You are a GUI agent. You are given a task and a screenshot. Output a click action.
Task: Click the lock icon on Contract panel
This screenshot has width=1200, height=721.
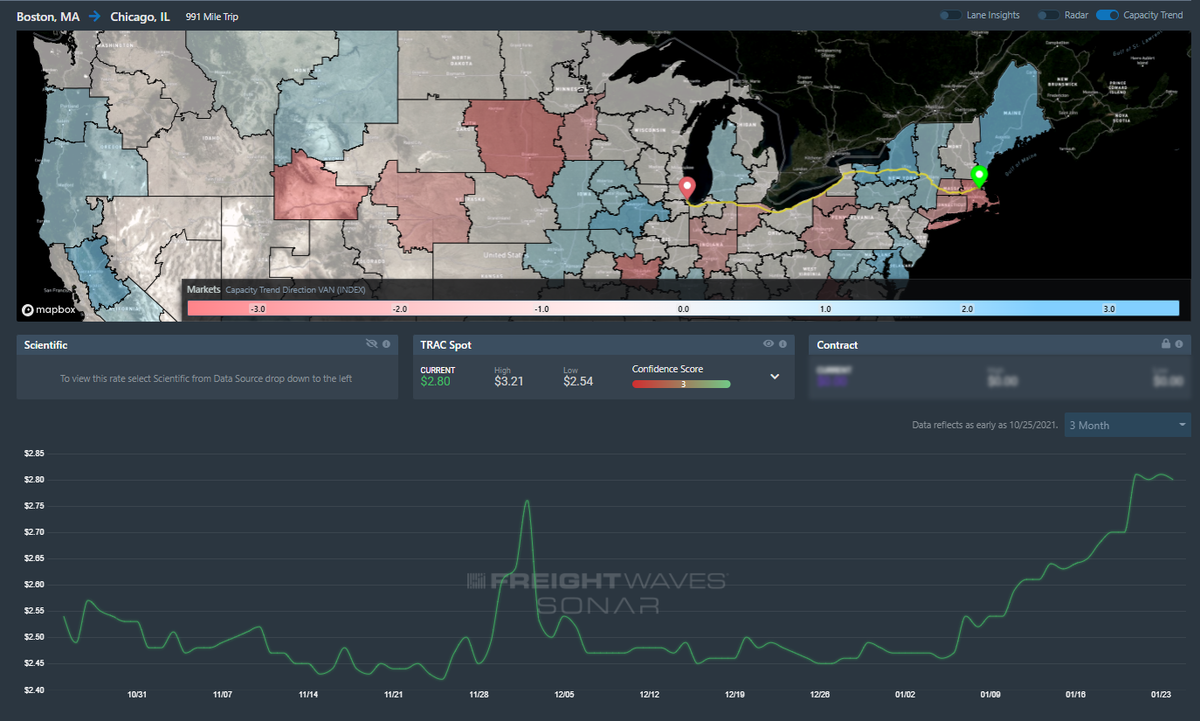click(1165, 344)
